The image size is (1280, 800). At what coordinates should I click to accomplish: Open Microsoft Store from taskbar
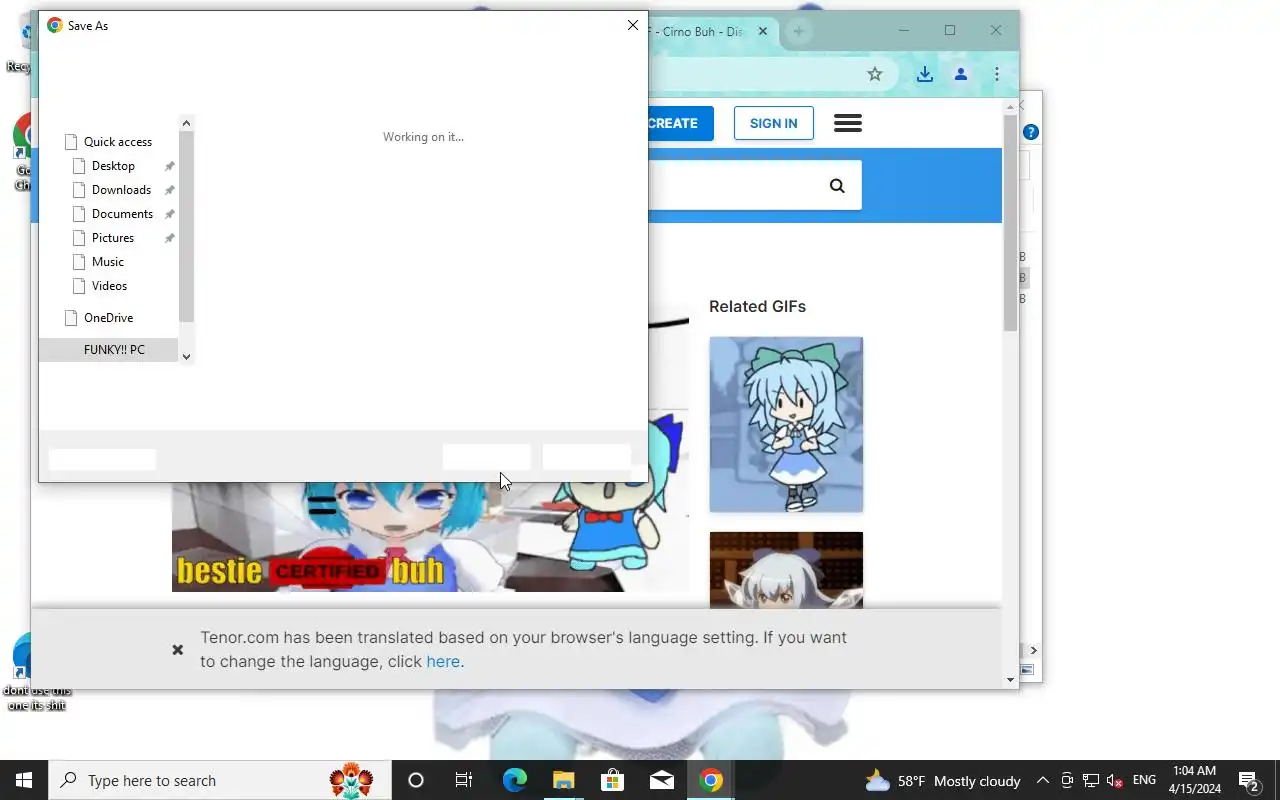[612, 780]
